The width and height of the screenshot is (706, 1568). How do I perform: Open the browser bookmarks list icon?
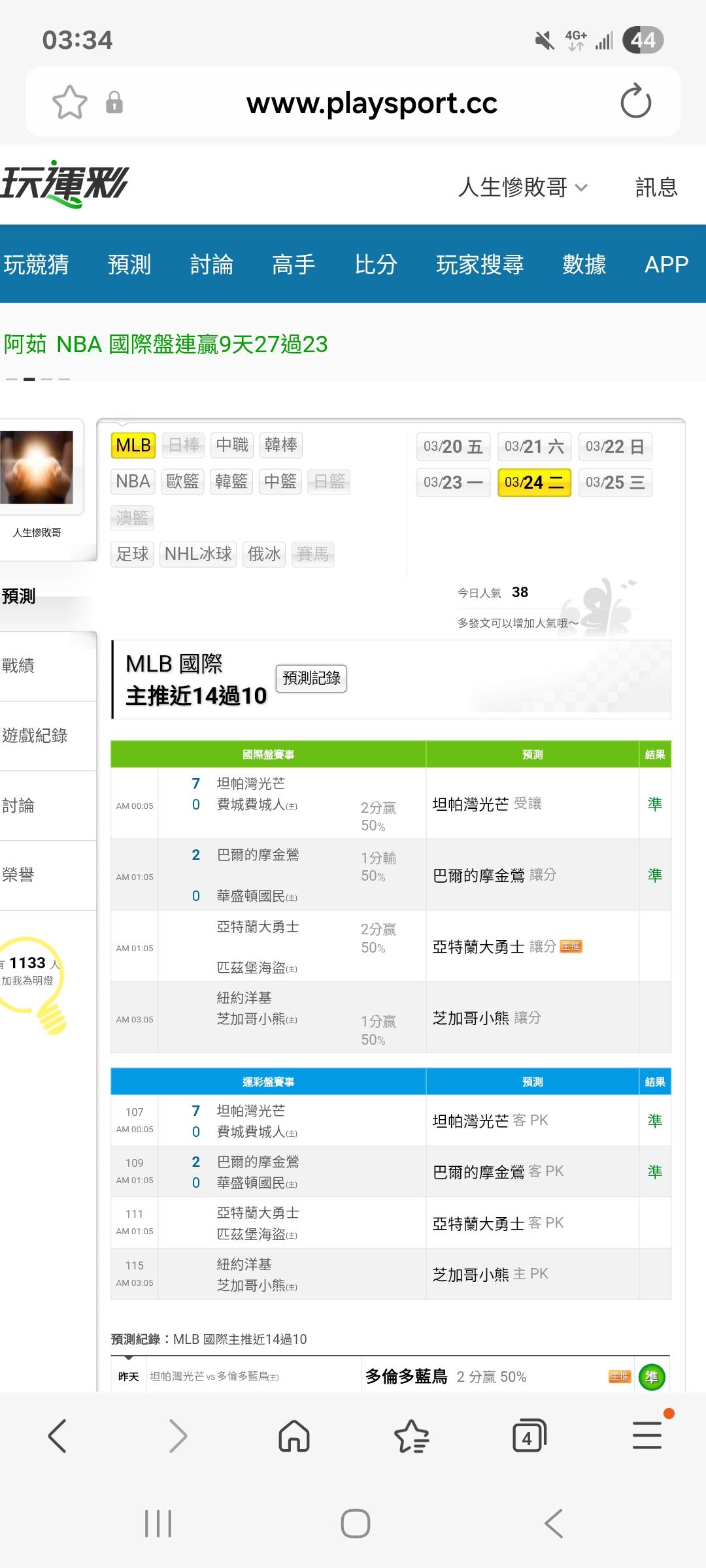tap(411, 1437)
